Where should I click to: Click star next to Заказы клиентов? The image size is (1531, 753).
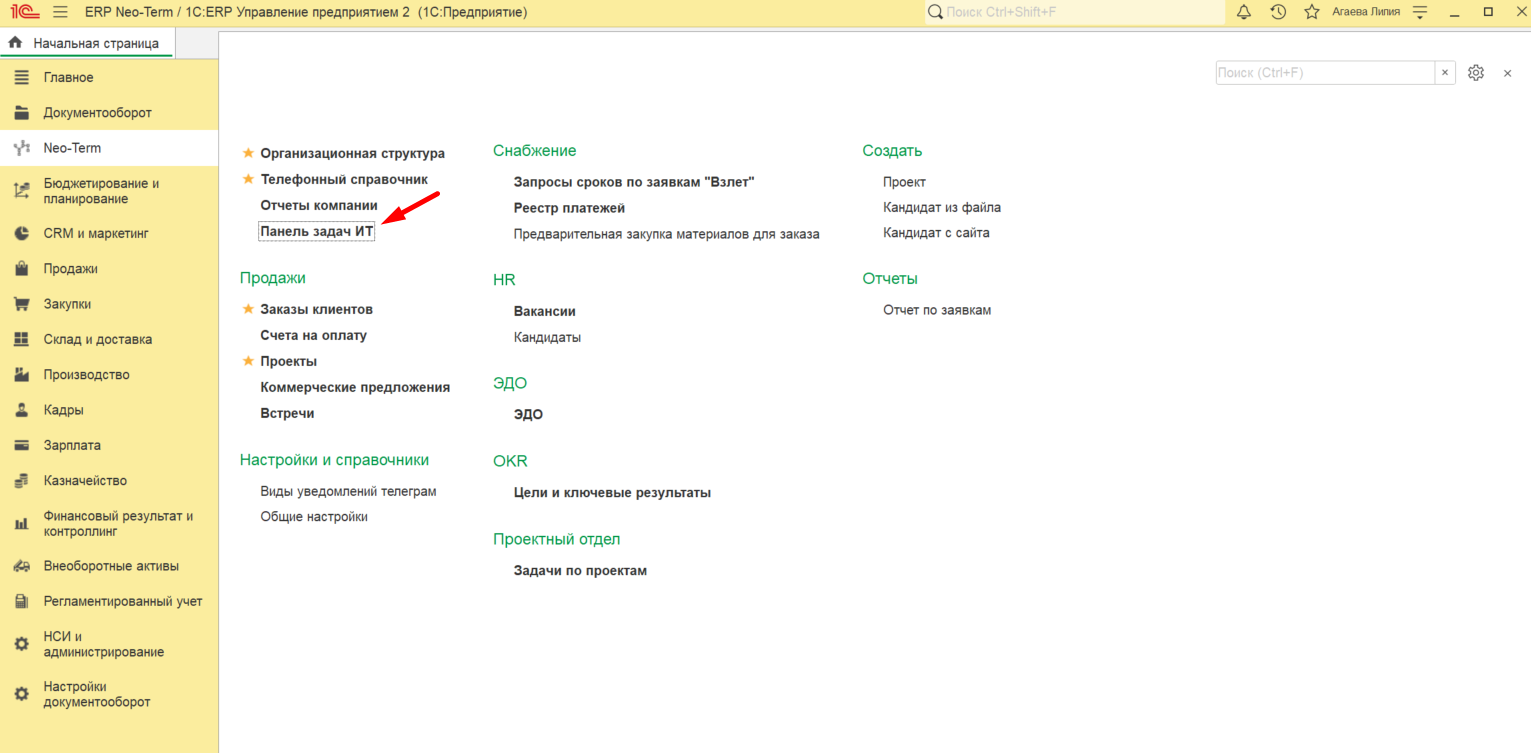coord(248,309)
